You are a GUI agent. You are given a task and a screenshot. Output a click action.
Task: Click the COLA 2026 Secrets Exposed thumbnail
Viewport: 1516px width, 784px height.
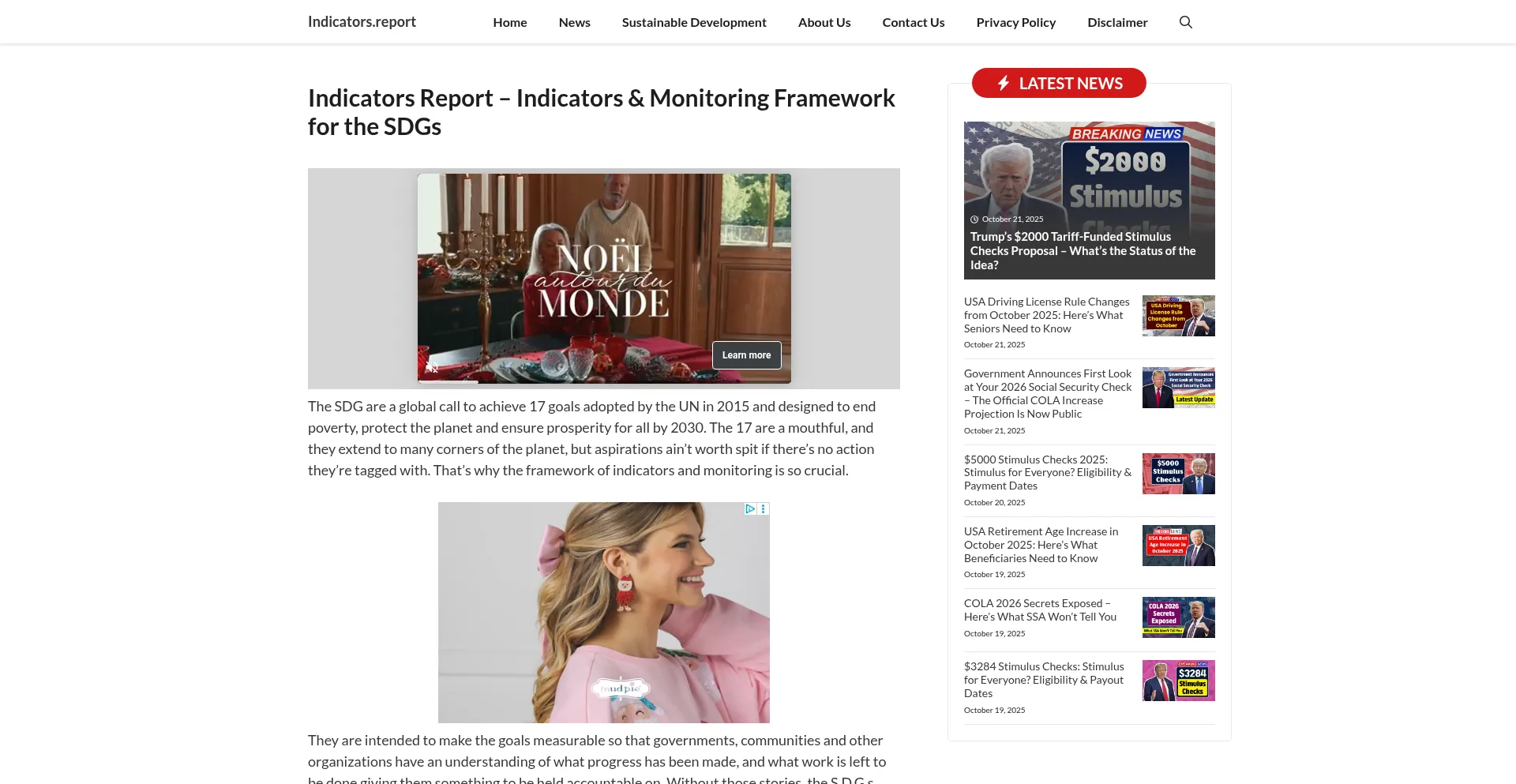1178,617
